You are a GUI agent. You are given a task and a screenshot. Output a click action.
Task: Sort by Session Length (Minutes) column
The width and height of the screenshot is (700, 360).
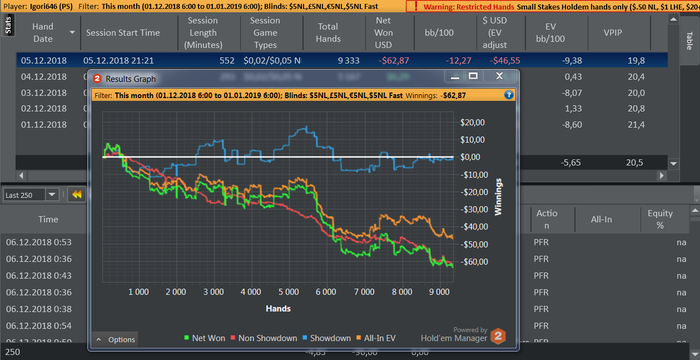click(209, 33)
